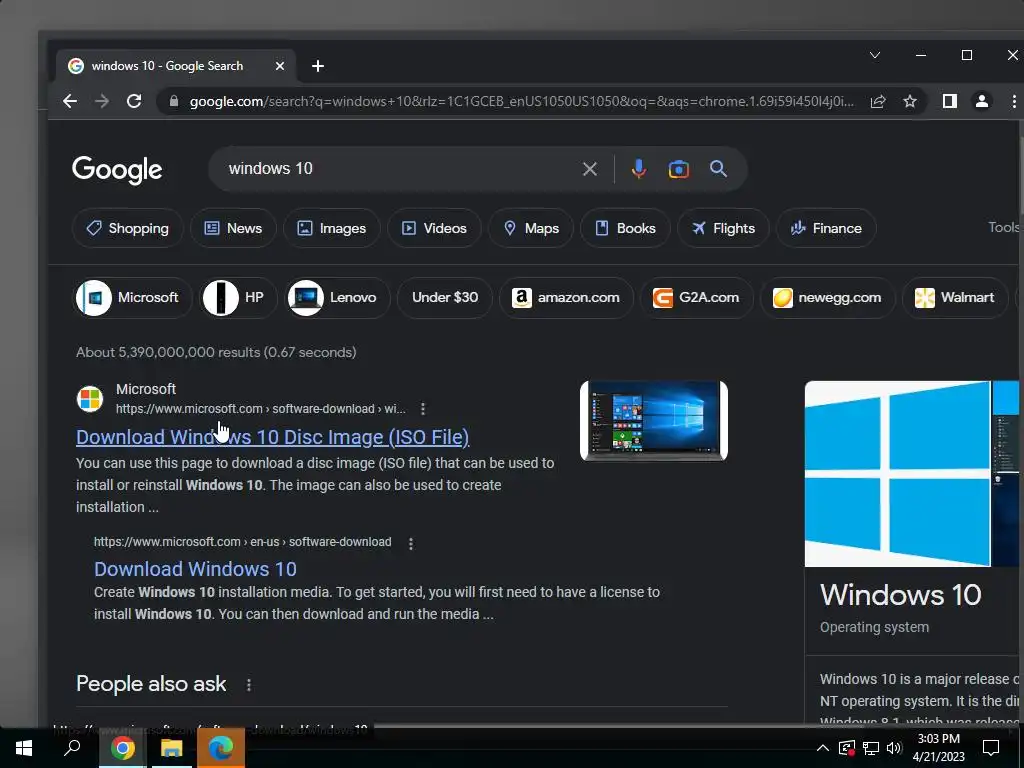This screenshot has height=768, width=1024.
Task: View site information padlock icon
Action: pyautogui.click(x=174, y=101)
